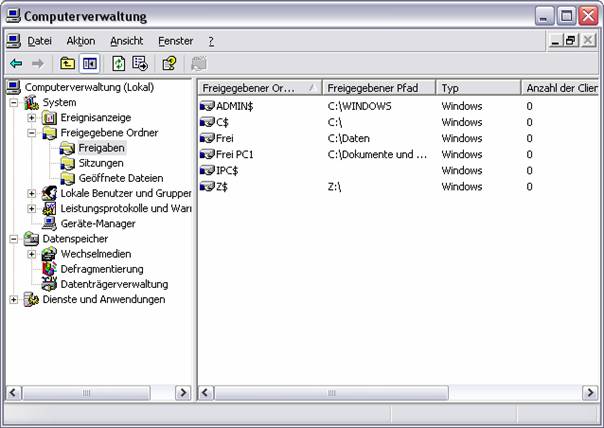The image size is (604, 428).
Task: Select the Z$ share icon
Action: pyautogui.click(x=207, y=186)
